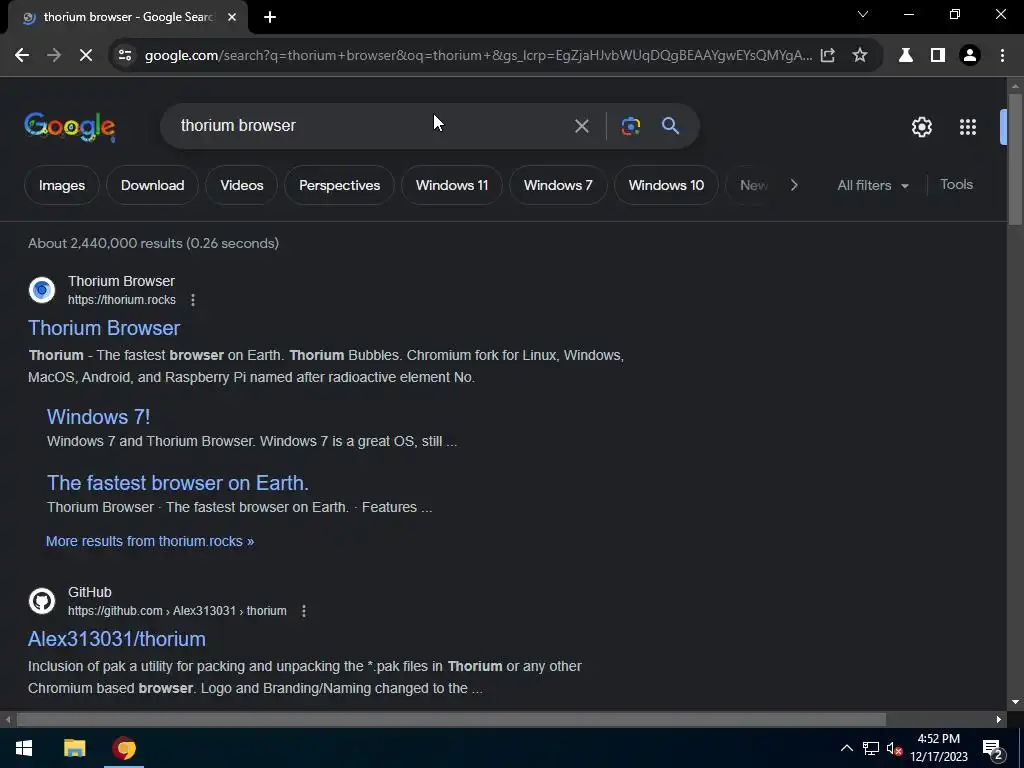Open the Windows 7! sitelink
Screen dimensions: 1024x768
pyautogui.click(x=99, y=417)
